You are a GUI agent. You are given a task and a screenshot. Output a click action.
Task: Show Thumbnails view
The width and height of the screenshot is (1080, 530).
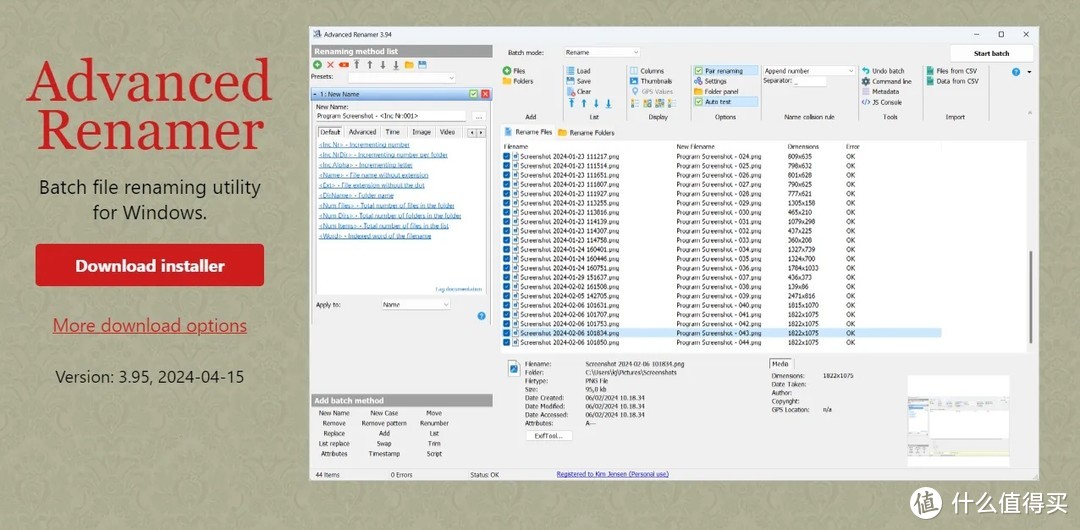click(x=650, y=81)
